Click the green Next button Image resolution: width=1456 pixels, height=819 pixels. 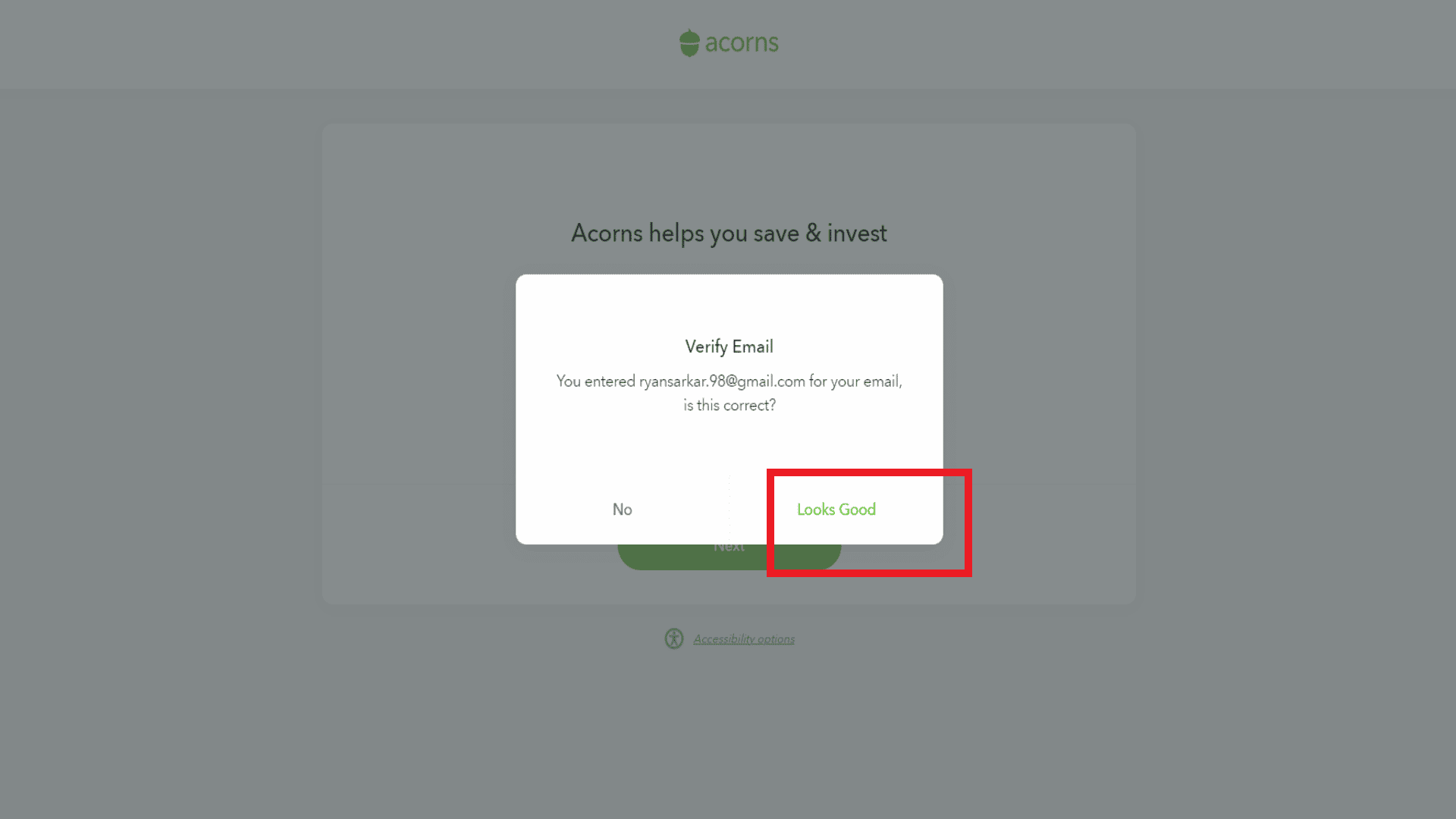pos(728,557)
